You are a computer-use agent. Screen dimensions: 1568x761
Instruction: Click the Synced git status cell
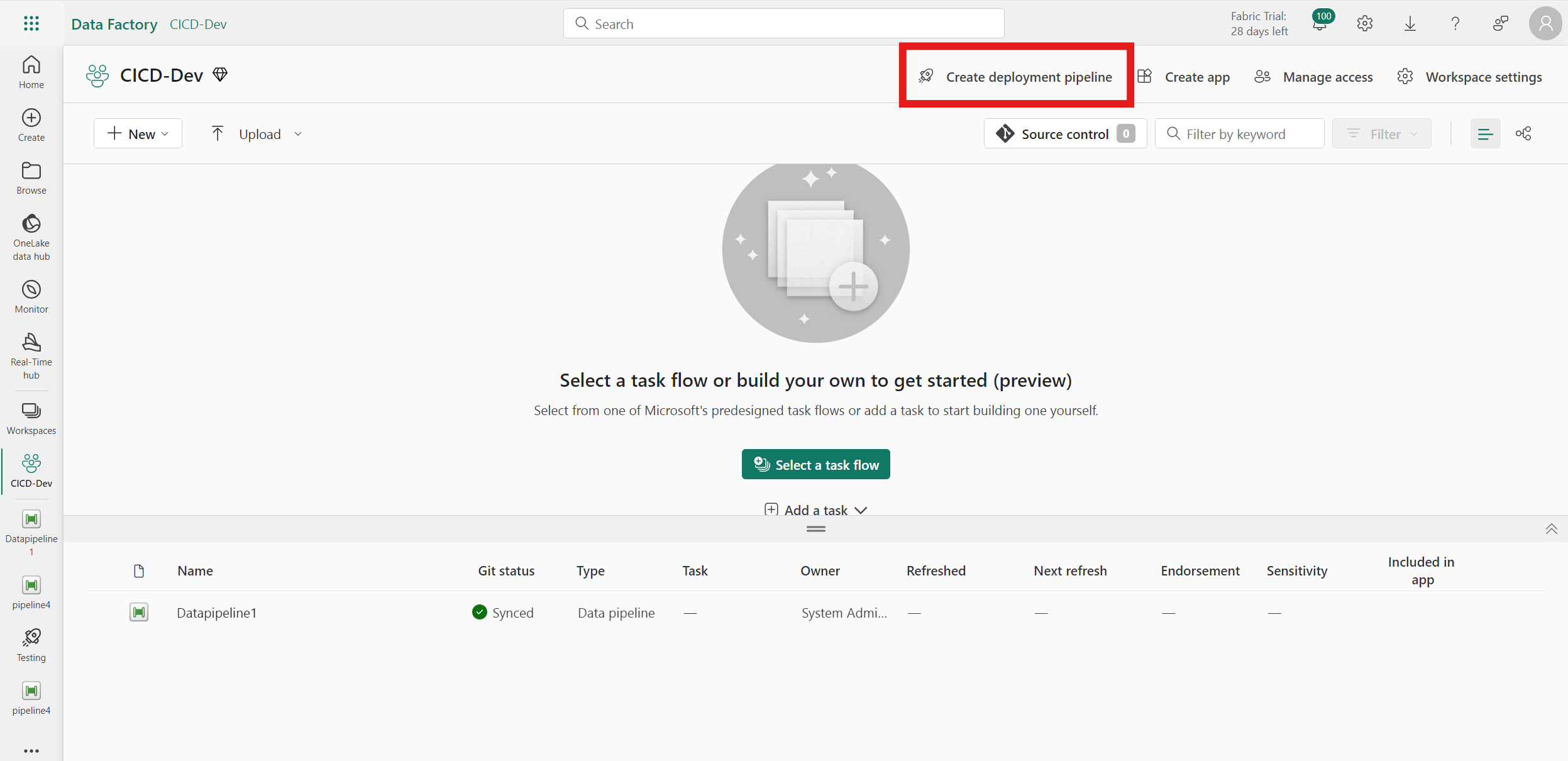503,613
